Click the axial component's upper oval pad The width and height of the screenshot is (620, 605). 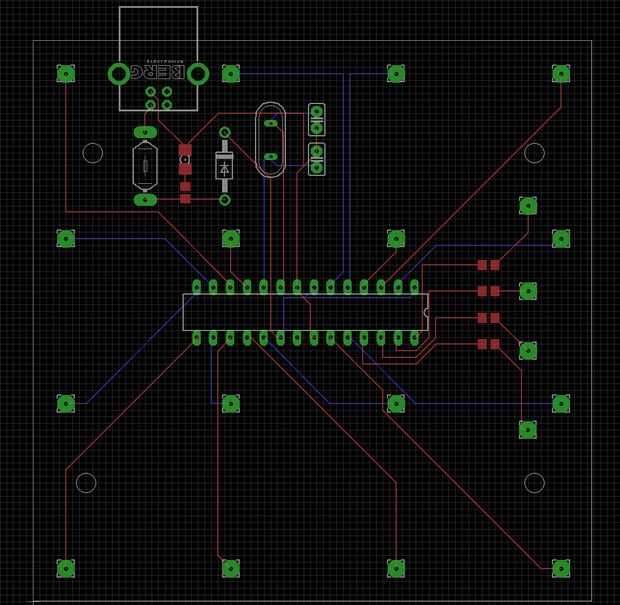146,132
